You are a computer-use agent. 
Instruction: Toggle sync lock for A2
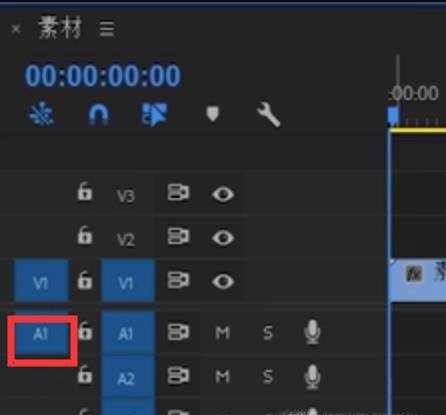coord(178,376)
